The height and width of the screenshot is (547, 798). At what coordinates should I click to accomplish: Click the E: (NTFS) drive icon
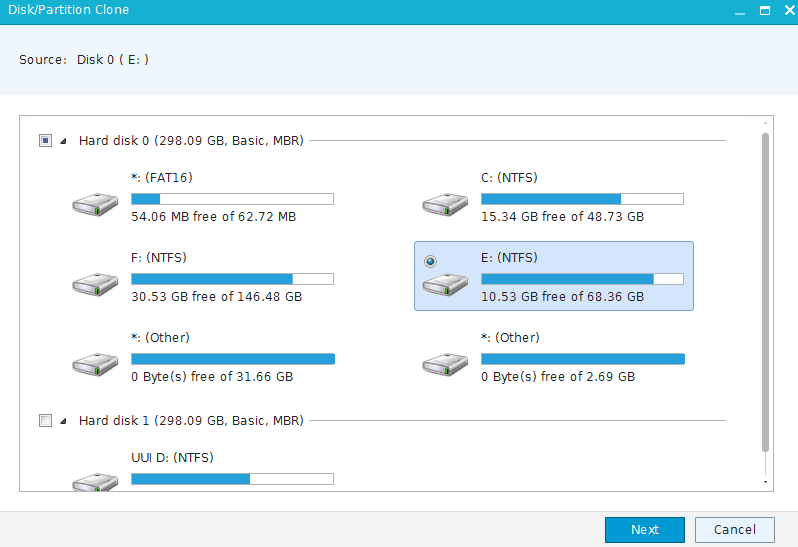[445, 284]
